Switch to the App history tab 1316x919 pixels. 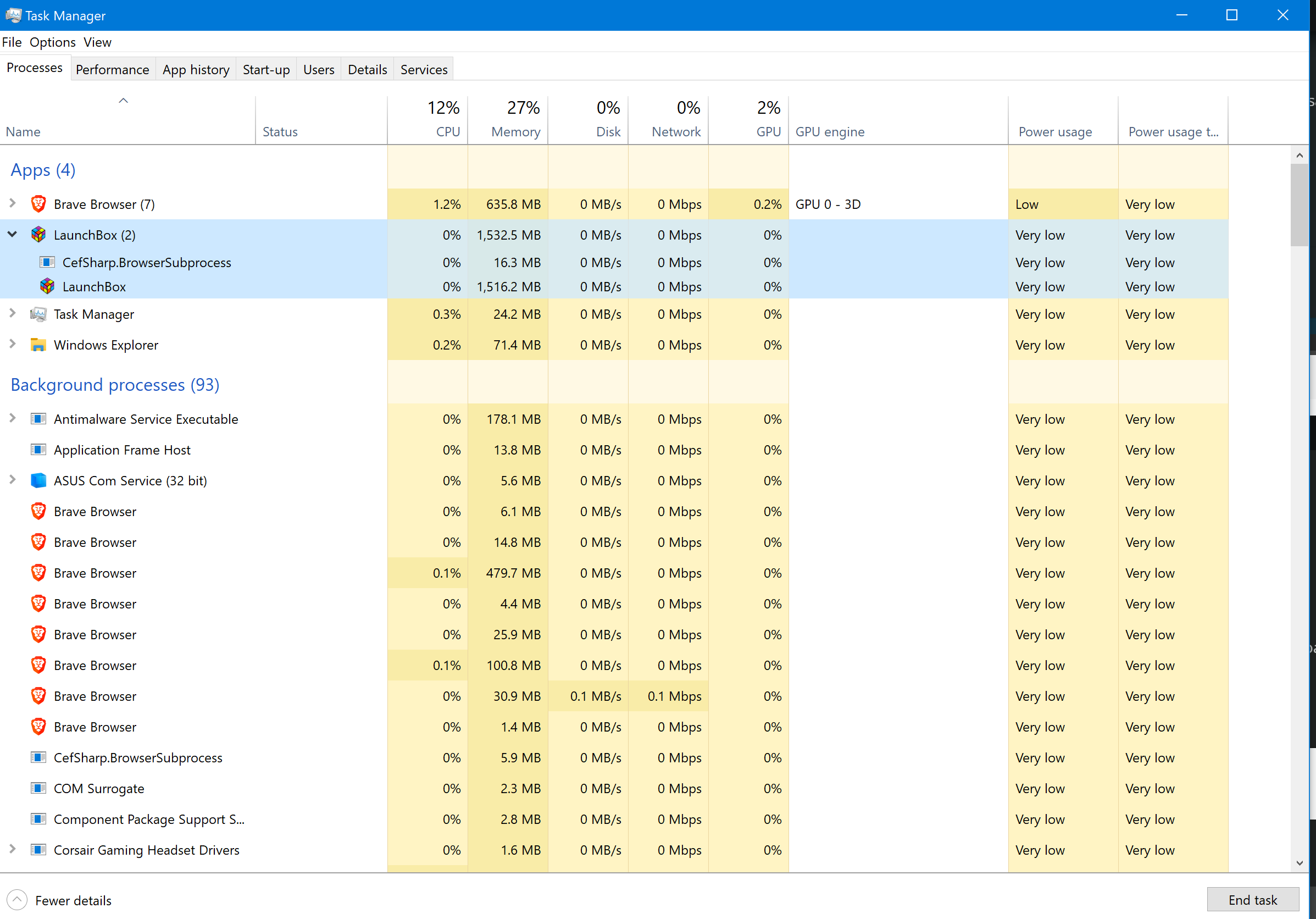click(x=196, y=69)
